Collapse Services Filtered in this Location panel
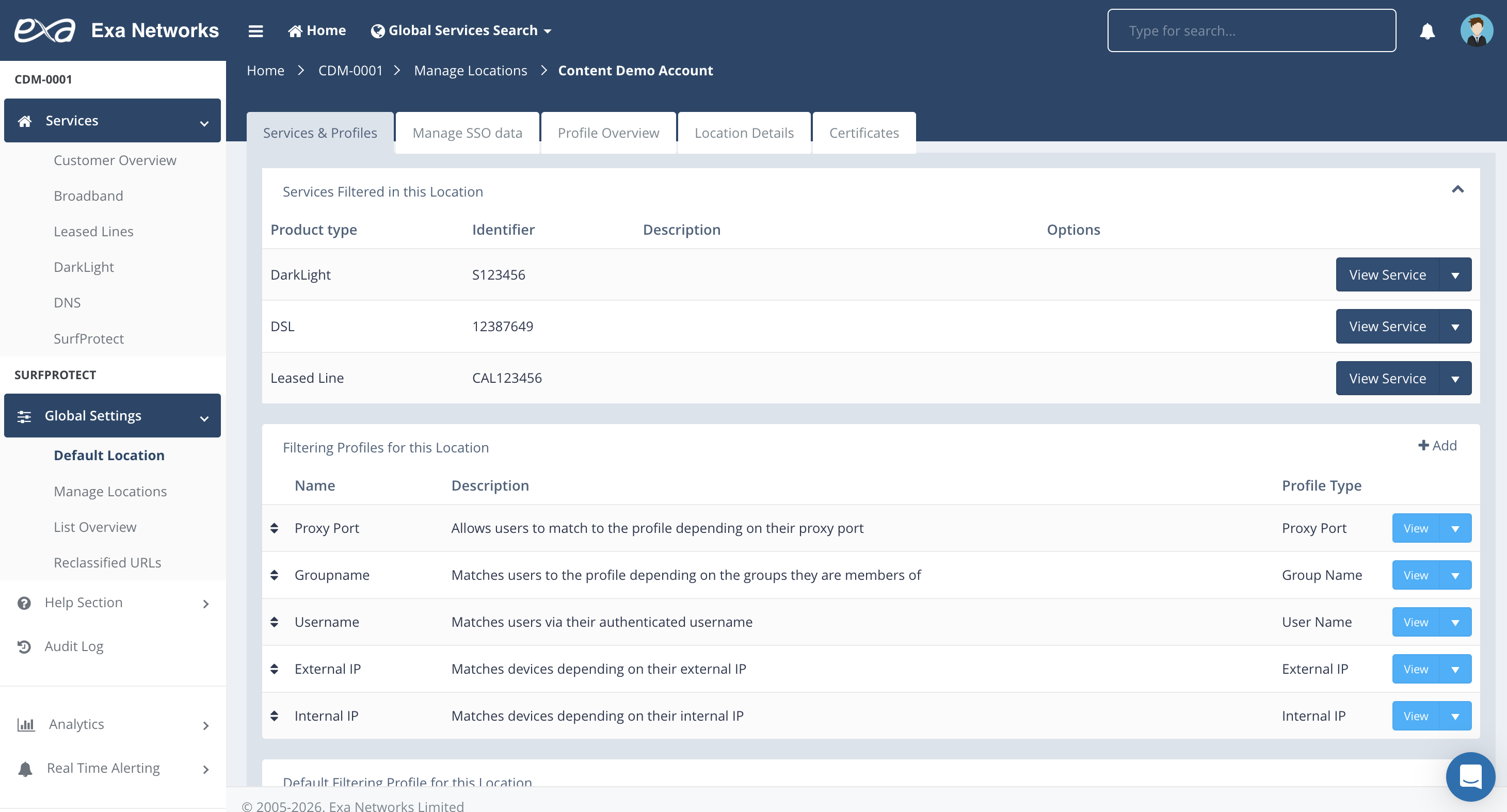This screenshot has width=1507, height=812. coord(1457,189)
